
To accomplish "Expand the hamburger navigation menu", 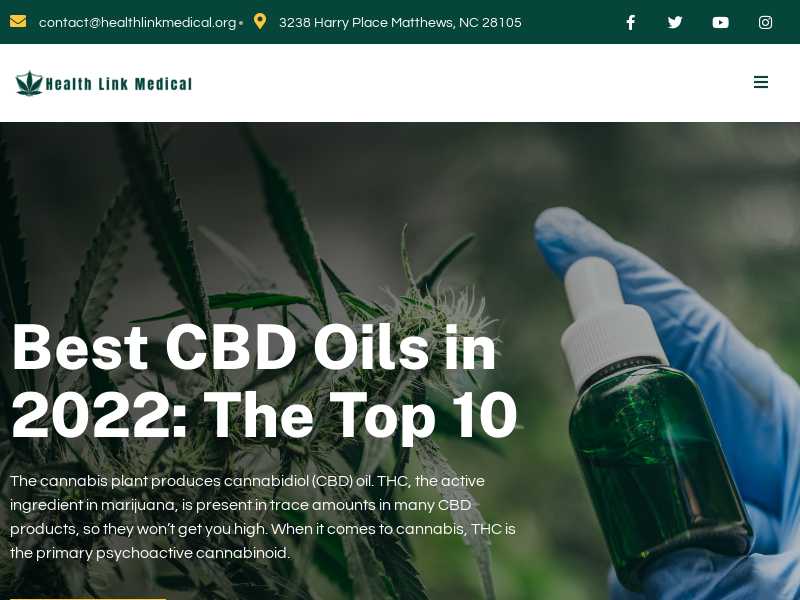I will 761,82.
